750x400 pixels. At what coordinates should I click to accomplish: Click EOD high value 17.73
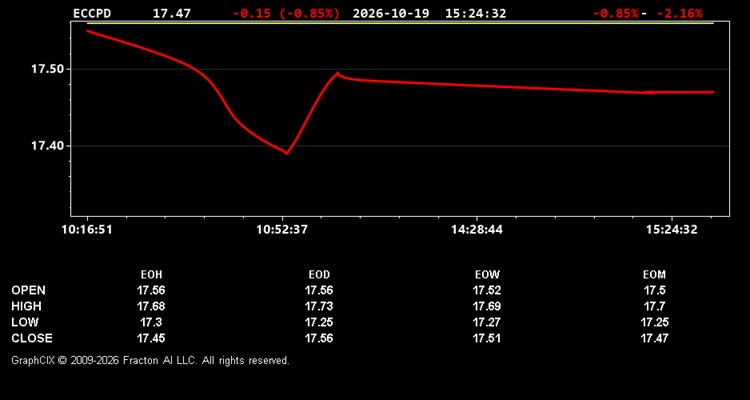point(319,306)
